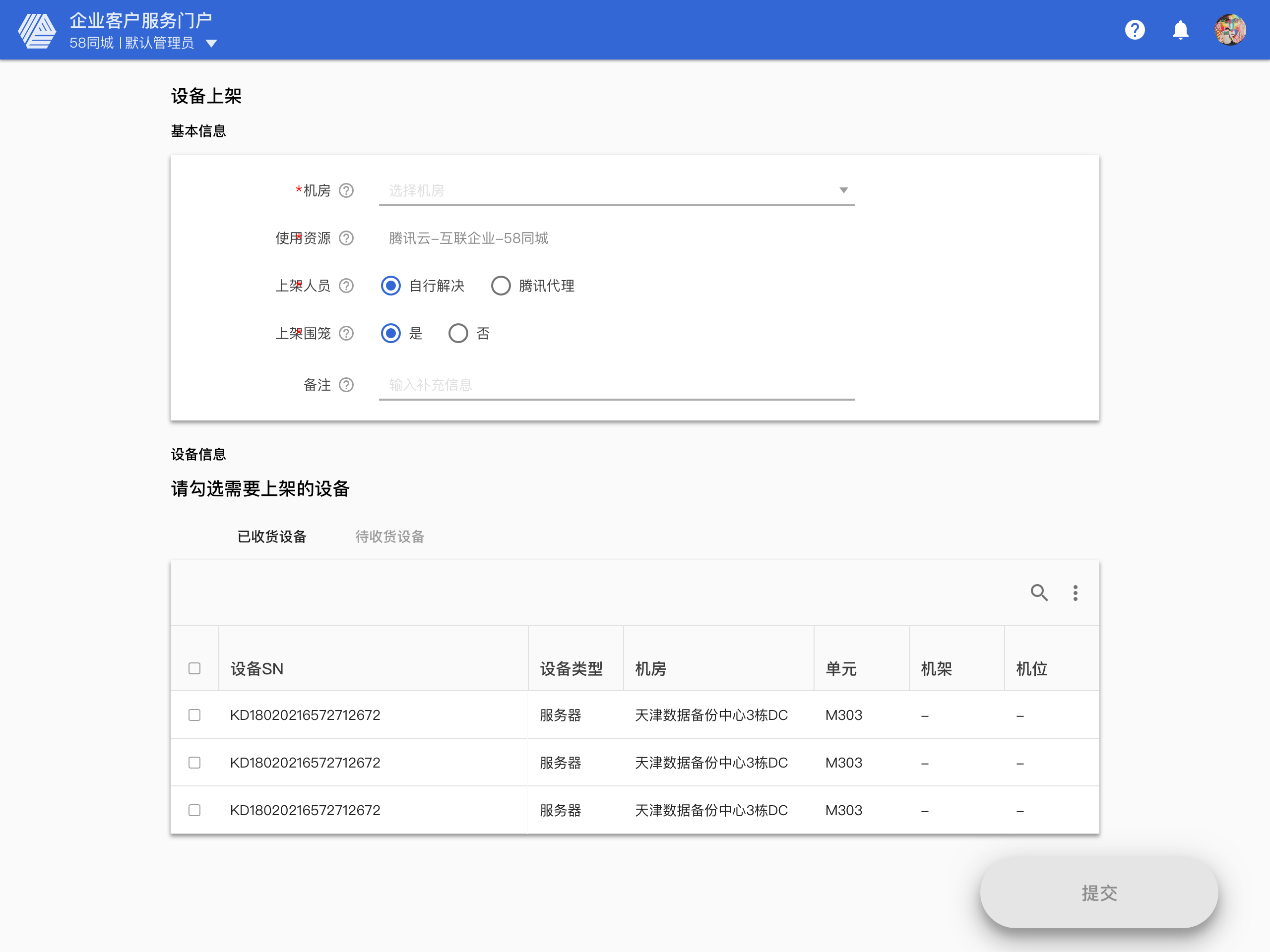
Task: Click the table search magnifier icon
Action: point(1039,593)
